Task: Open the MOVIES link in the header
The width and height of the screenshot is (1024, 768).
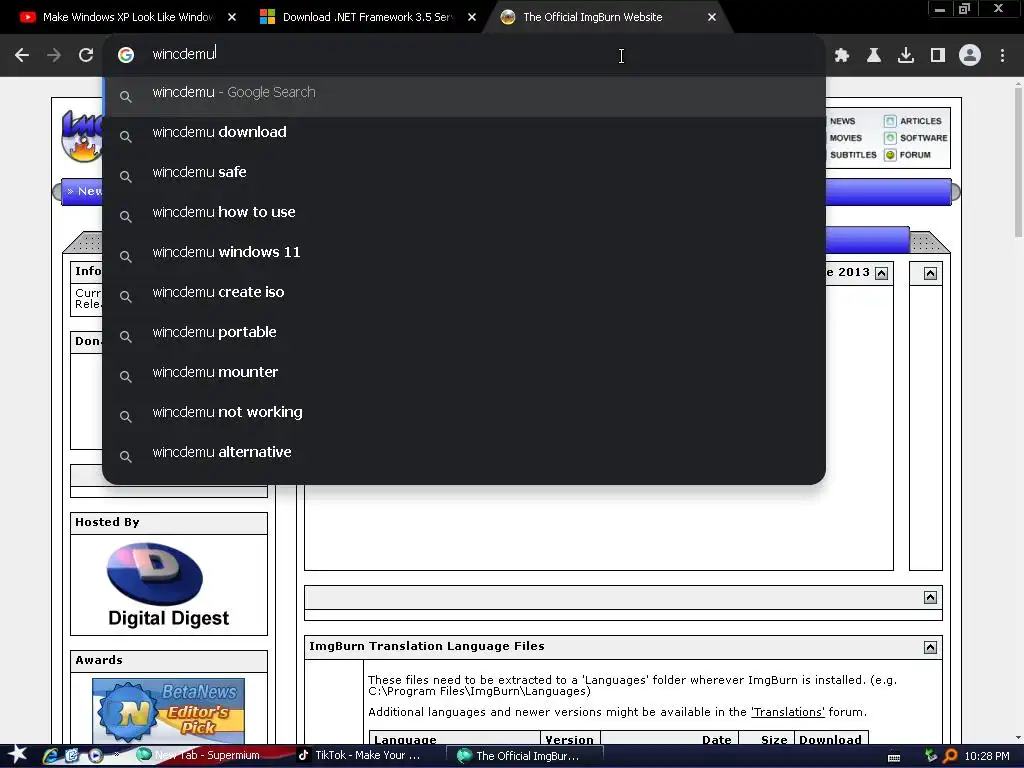Action: tap(846, 138)
